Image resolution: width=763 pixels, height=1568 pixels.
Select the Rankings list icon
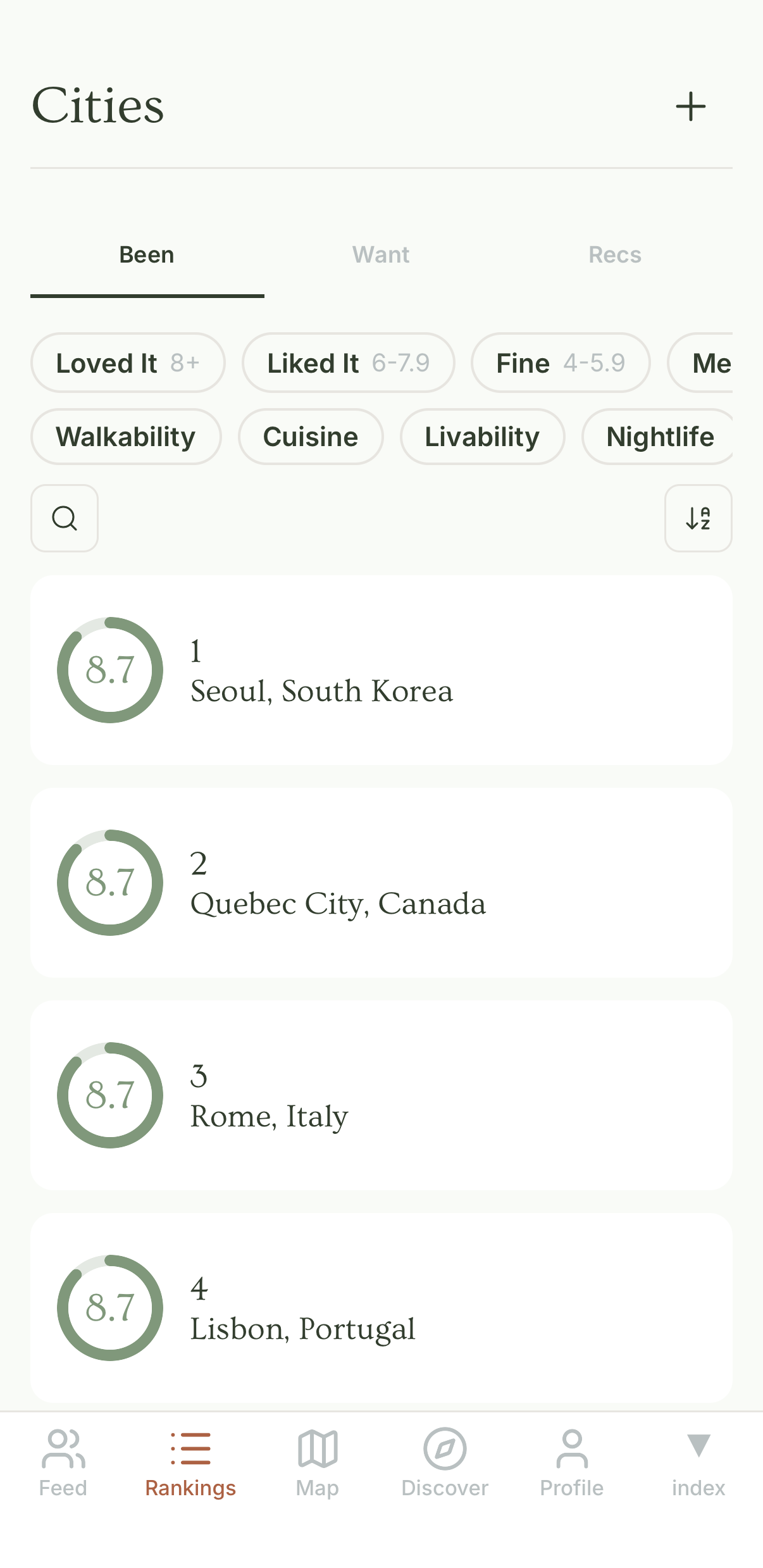point(190,1448)
